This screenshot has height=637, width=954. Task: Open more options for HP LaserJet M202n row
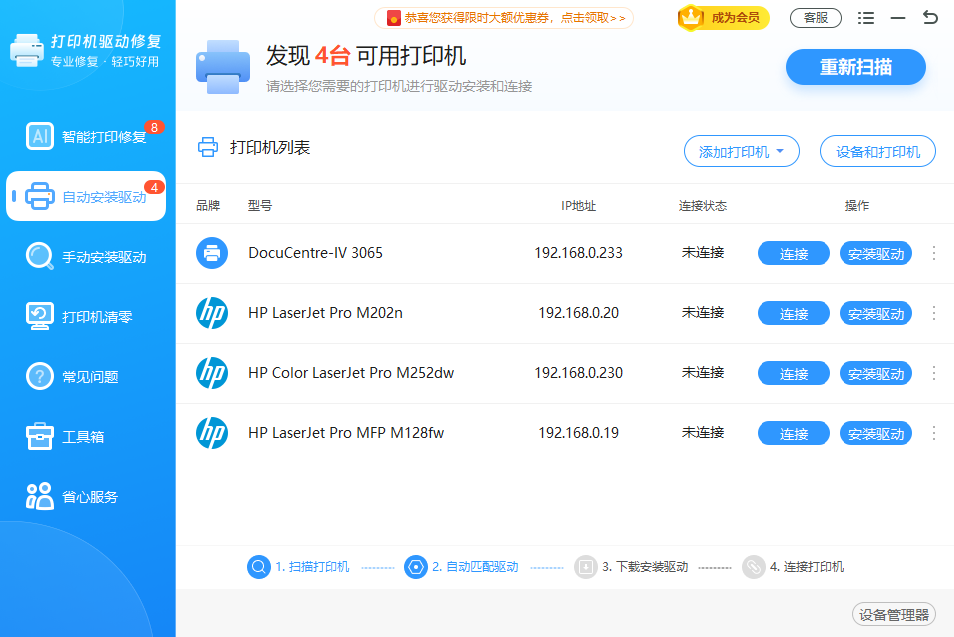[x=934, y=313]
